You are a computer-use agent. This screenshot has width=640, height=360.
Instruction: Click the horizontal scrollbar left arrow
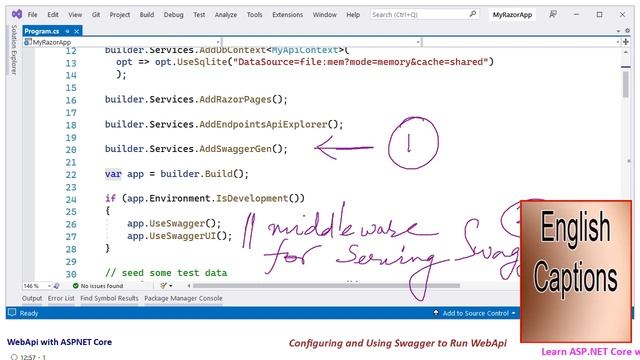[189, 286]
